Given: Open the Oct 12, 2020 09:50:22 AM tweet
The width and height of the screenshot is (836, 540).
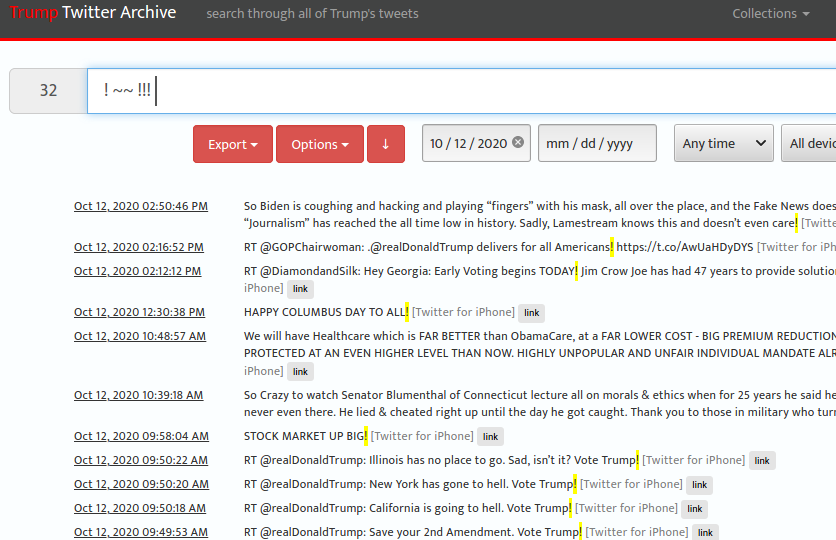Looking at the screenshot, I should pos(141,461).
